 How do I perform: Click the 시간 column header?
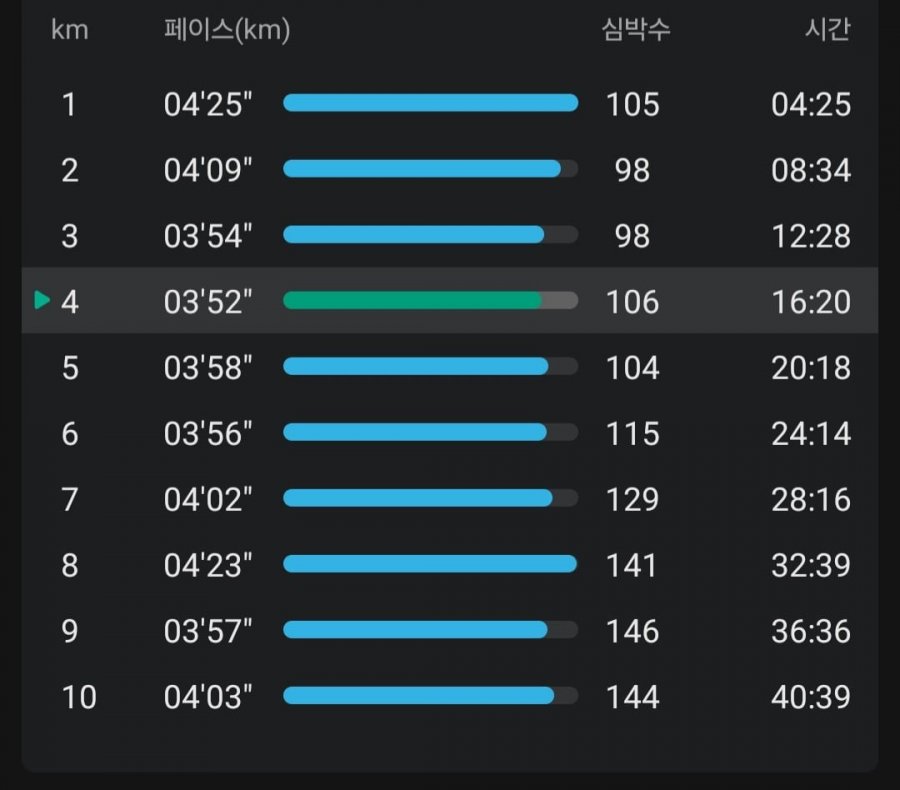click(x=827, y=29)
